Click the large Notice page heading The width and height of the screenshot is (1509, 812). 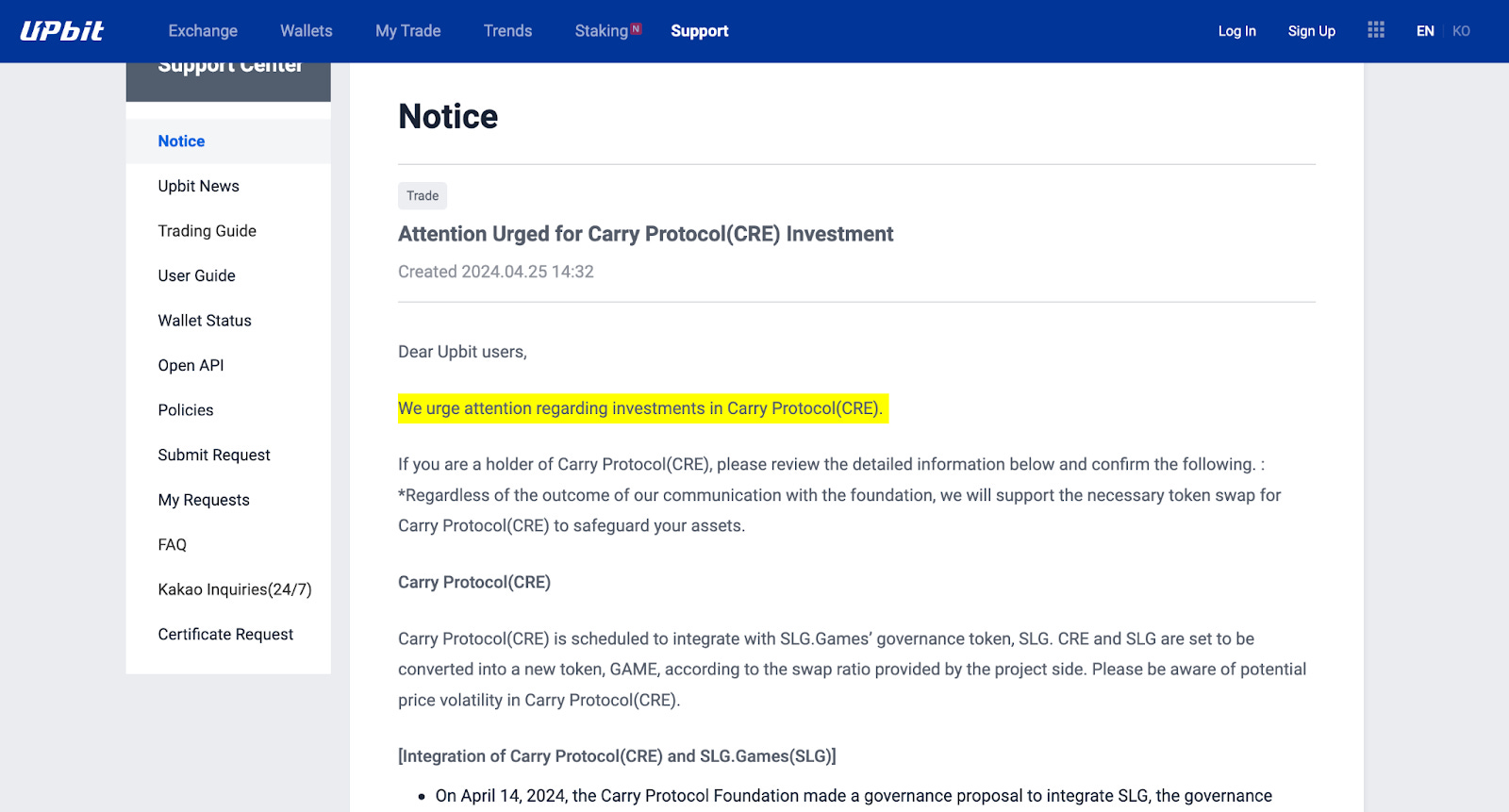448,117
